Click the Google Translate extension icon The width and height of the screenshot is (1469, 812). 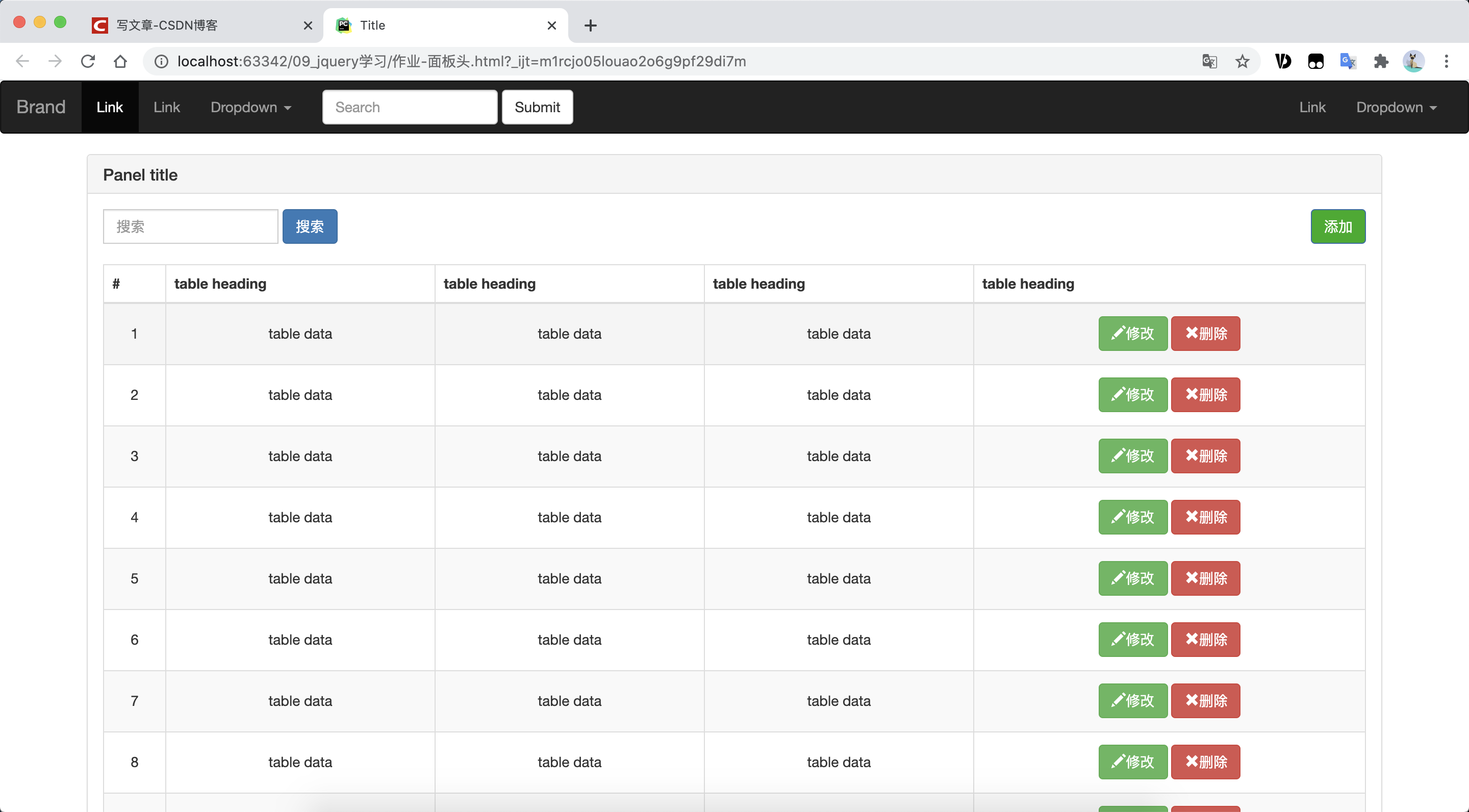point(1348,61)
